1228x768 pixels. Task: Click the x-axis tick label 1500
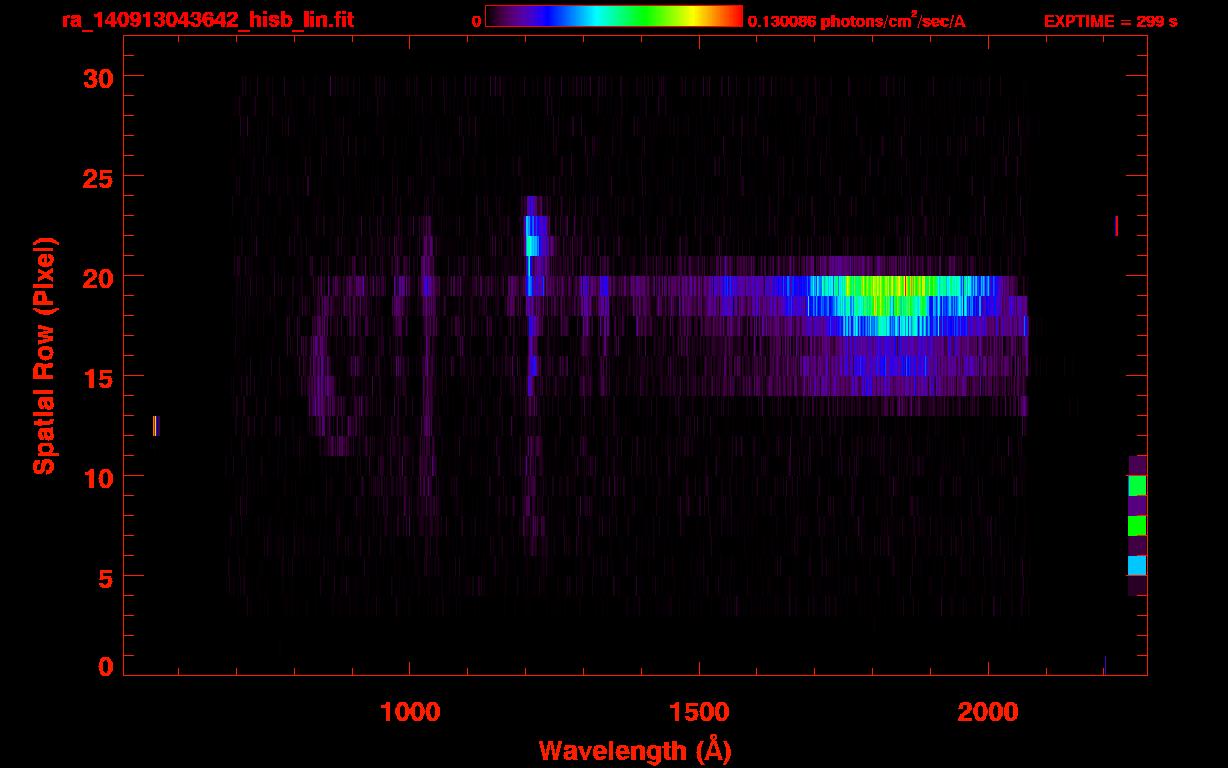699,712
